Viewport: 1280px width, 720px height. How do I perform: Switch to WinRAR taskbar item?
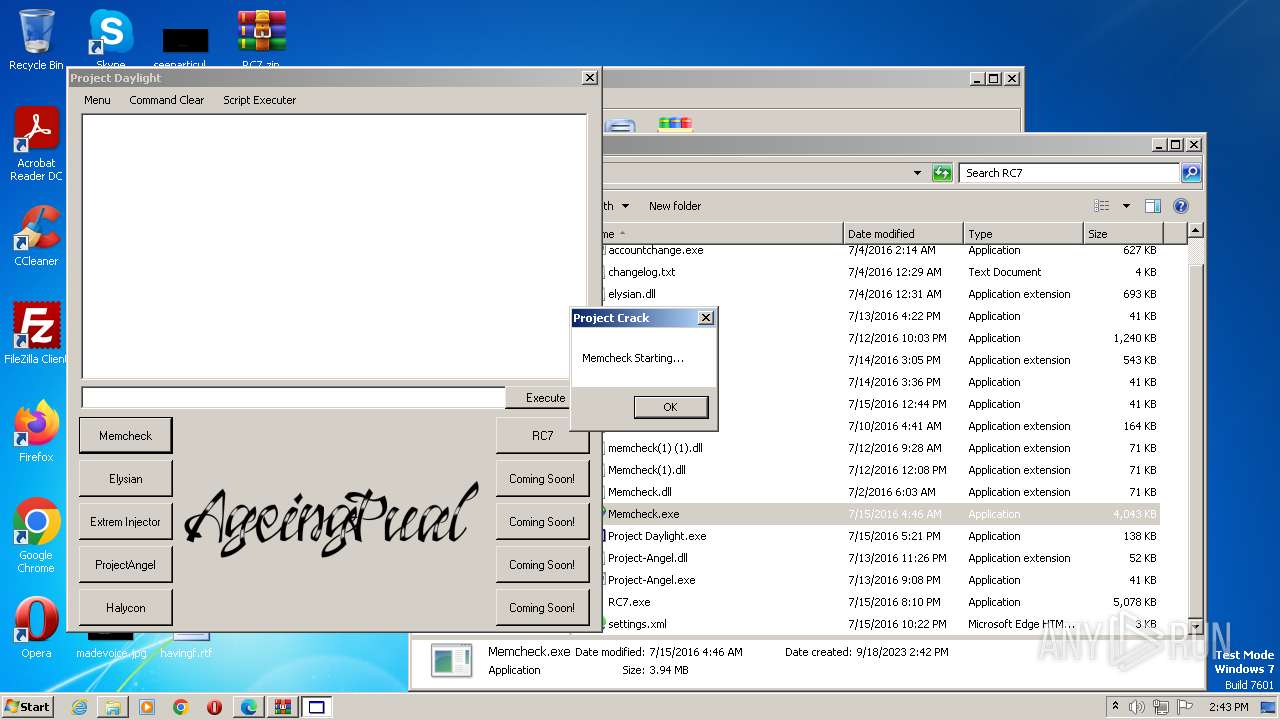coord(282,707)
